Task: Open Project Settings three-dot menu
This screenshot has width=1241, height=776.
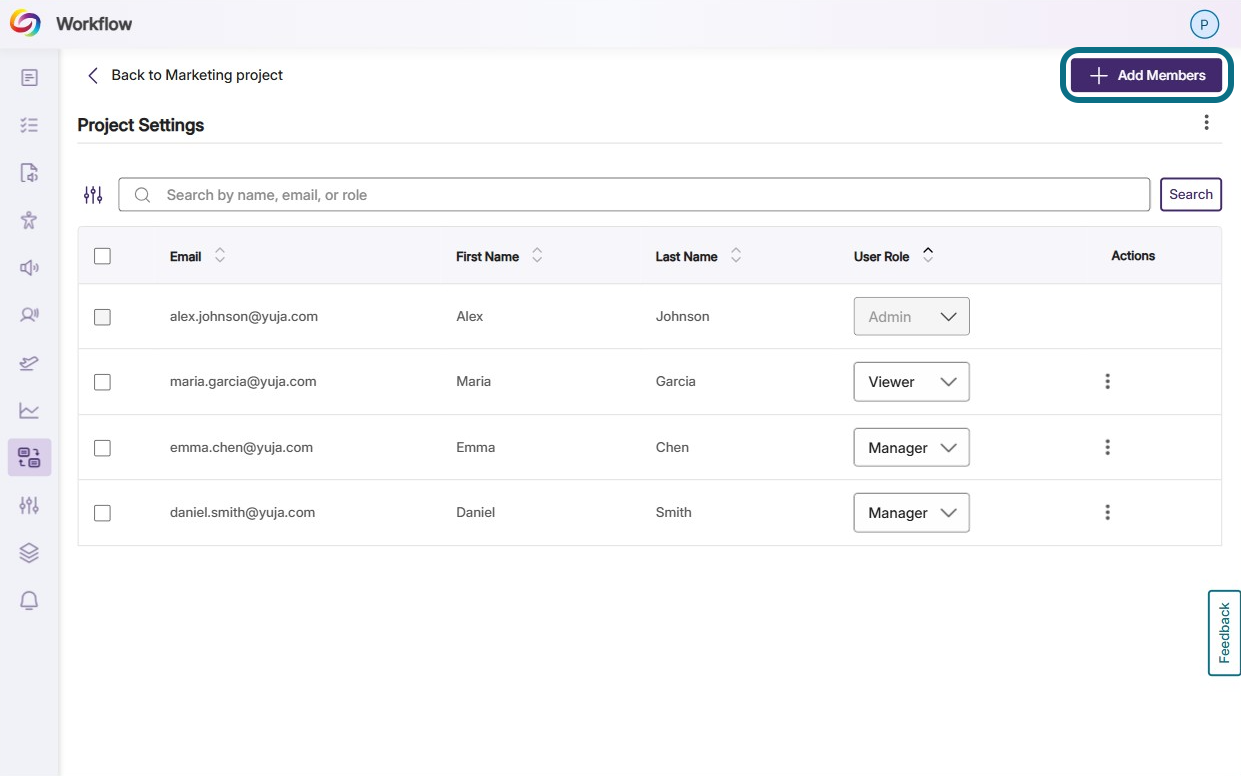Action: pyautogui.click(x=1206, y=122)
